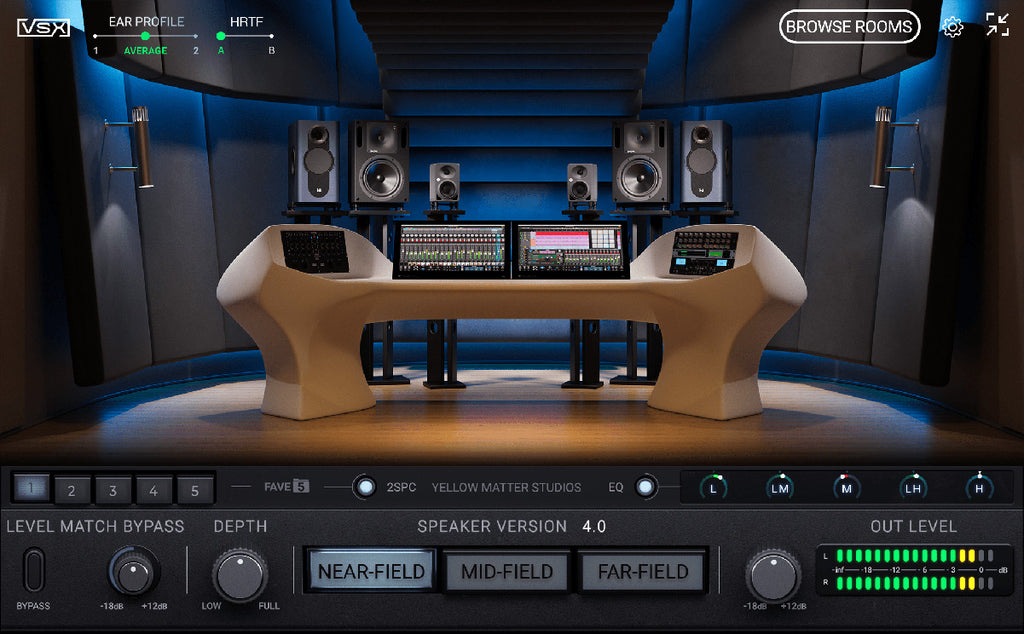Select favorite preset slot 5

(x=195, y=490)
